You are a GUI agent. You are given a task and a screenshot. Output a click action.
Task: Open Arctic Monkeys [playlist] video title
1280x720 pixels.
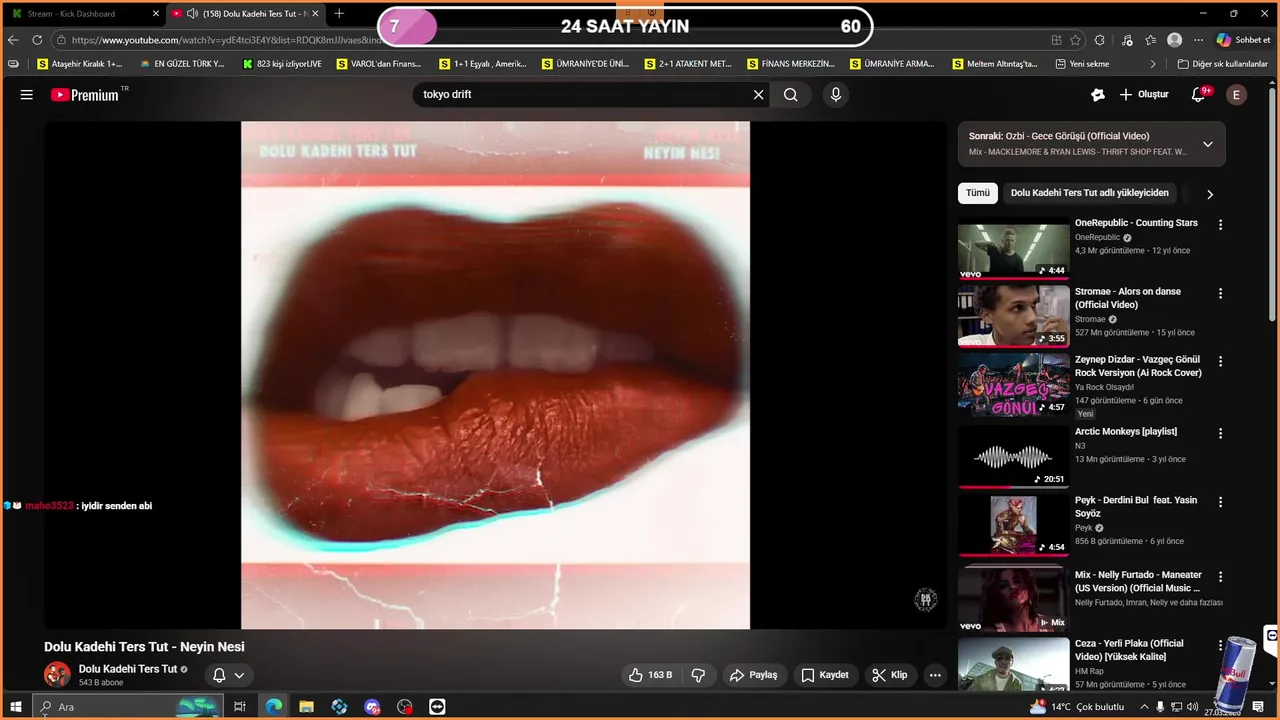point(1126,432)
